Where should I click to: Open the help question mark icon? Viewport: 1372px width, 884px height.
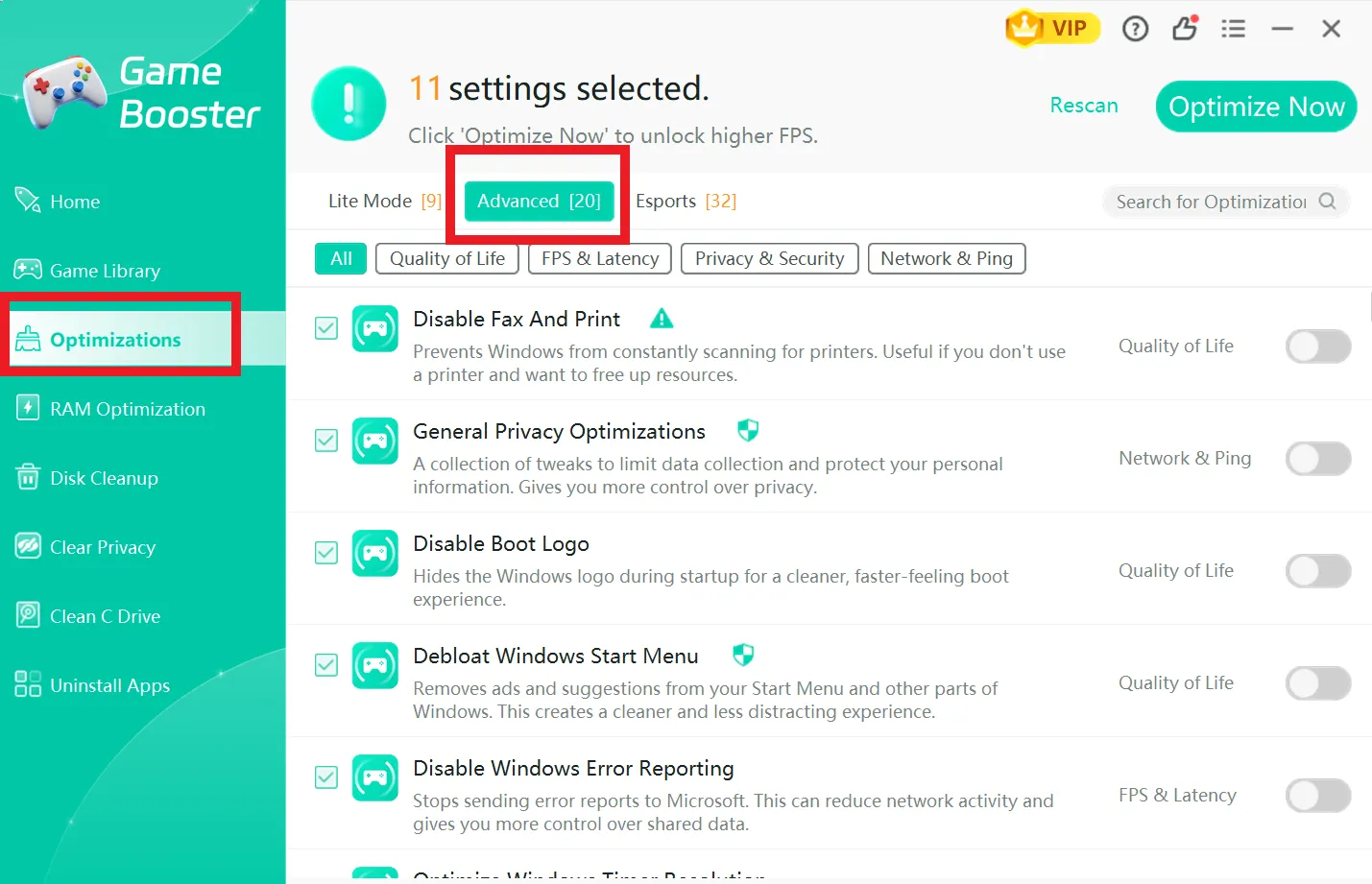click(1135, 29)
